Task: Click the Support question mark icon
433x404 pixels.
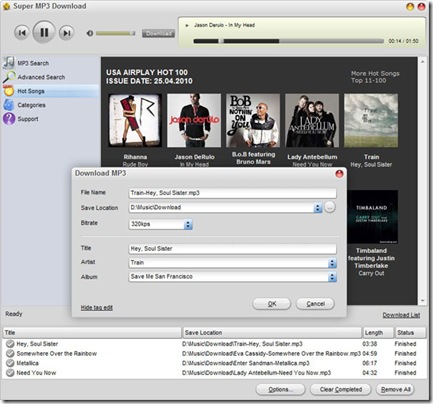Action: pos(9,119)
